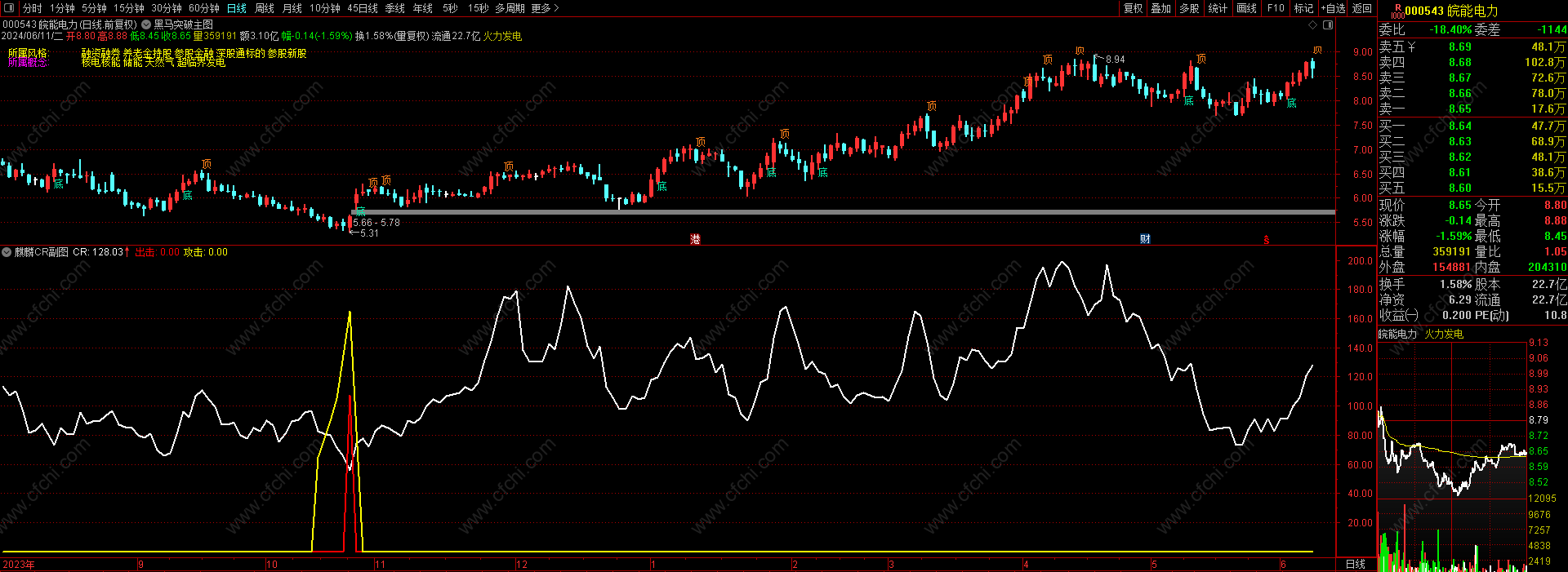This screenshot has width=1568, height=572.
Task: Click the 标记 mark button
Action: pos(1304,8)
